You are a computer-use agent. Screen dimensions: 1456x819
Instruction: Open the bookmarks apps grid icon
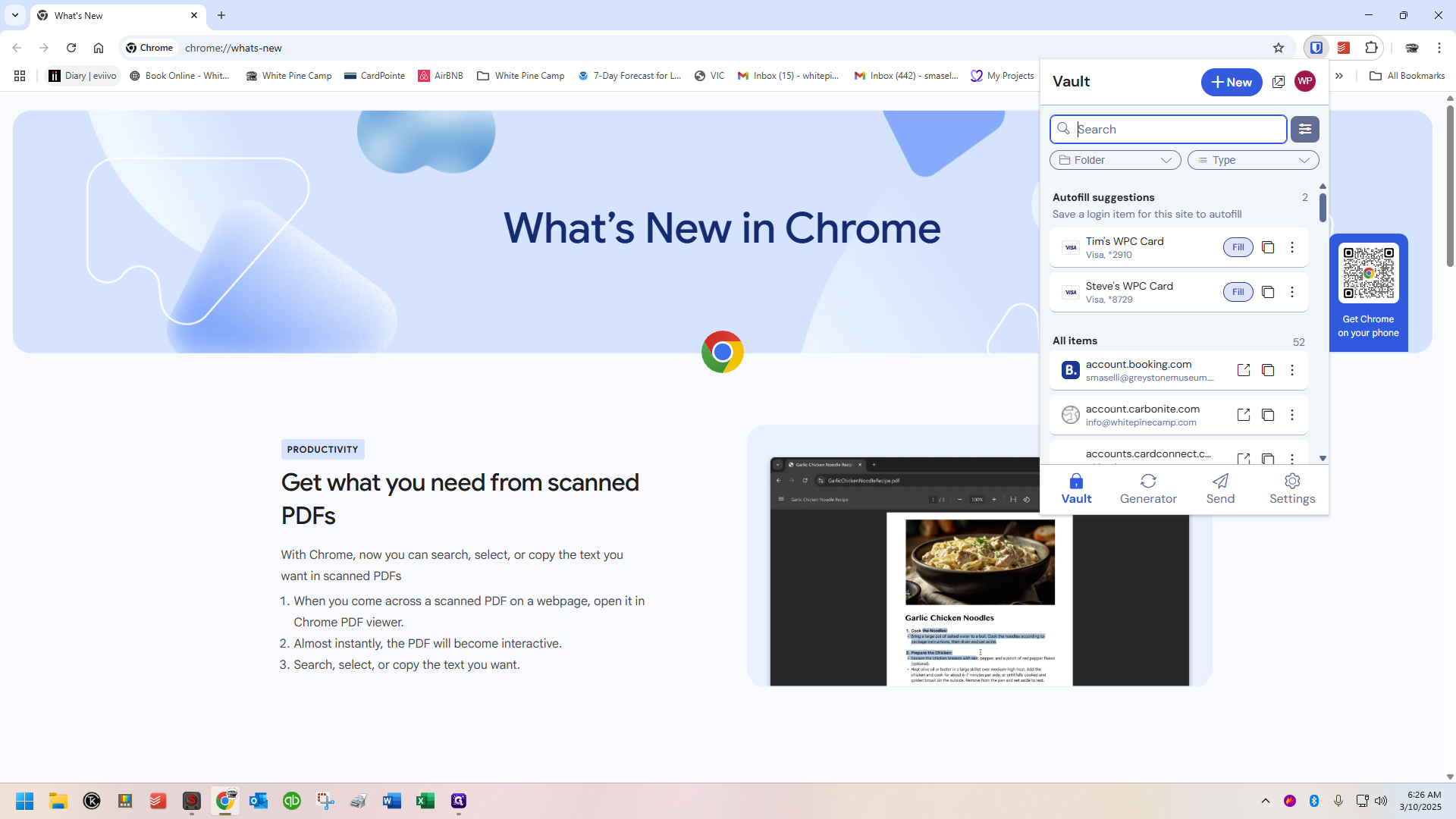[20, 76]
